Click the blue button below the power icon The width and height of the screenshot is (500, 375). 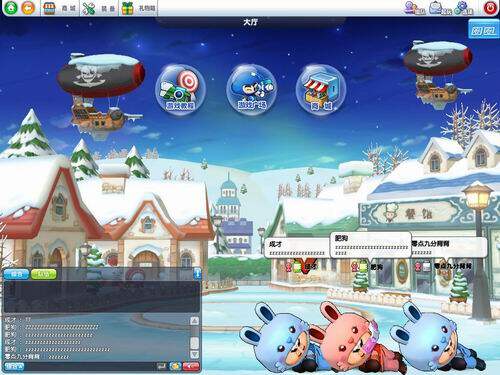(484, 30)
